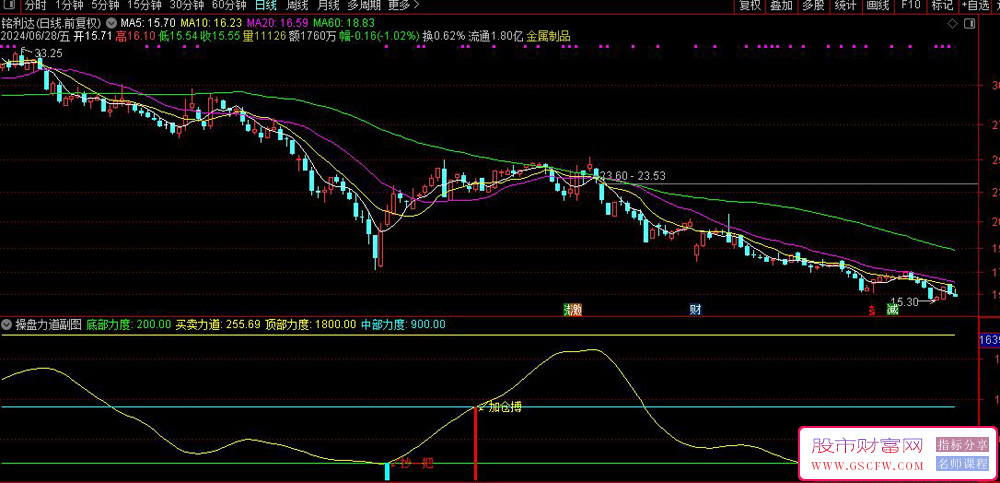Image resolution: width=1000 pixels, height=483 pixels.
Task: Click the 叠加 overlay button
Action: pyautogui.click(x=781, y=6)
